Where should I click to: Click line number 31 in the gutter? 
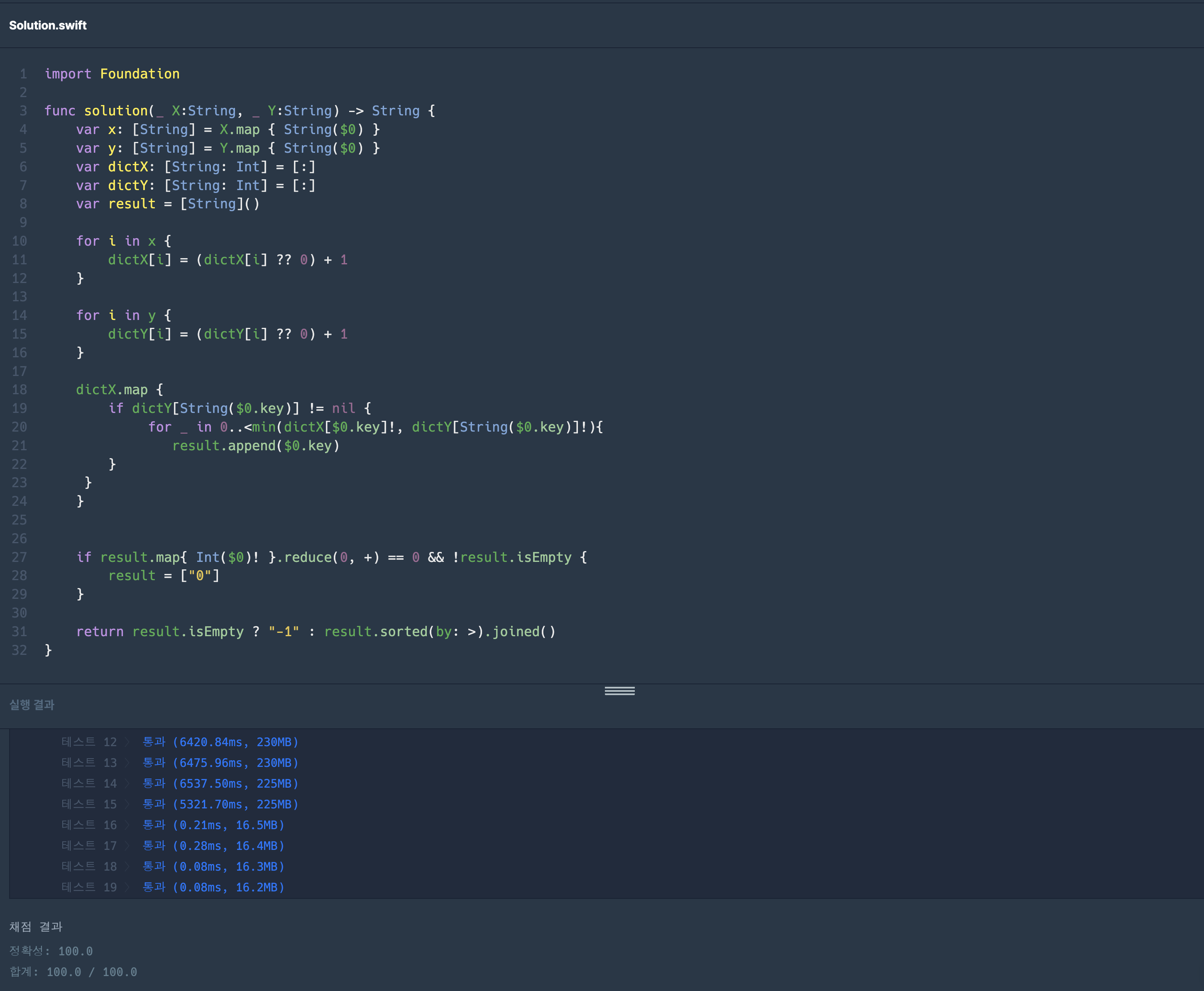click(20, 631)
